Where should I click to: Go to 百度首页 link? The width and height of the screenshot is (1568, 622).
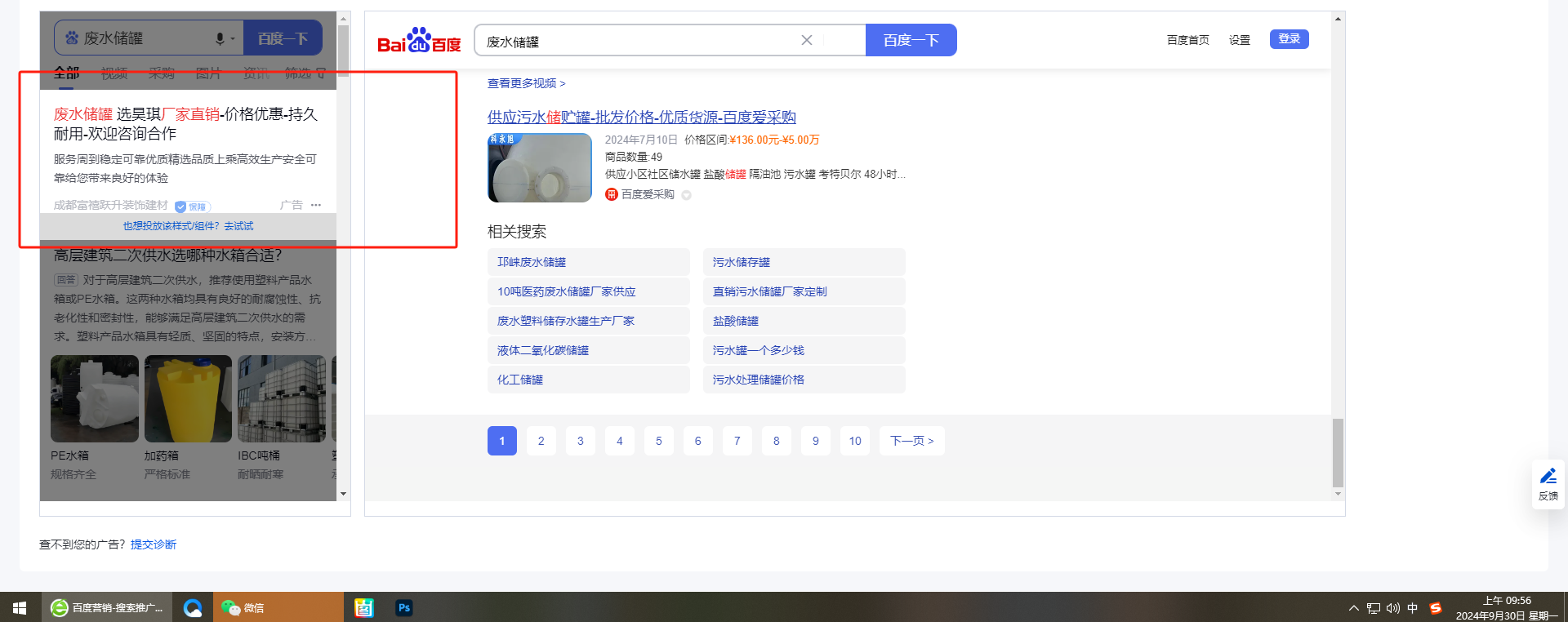pyautogui.click(x=1188, y=40)
